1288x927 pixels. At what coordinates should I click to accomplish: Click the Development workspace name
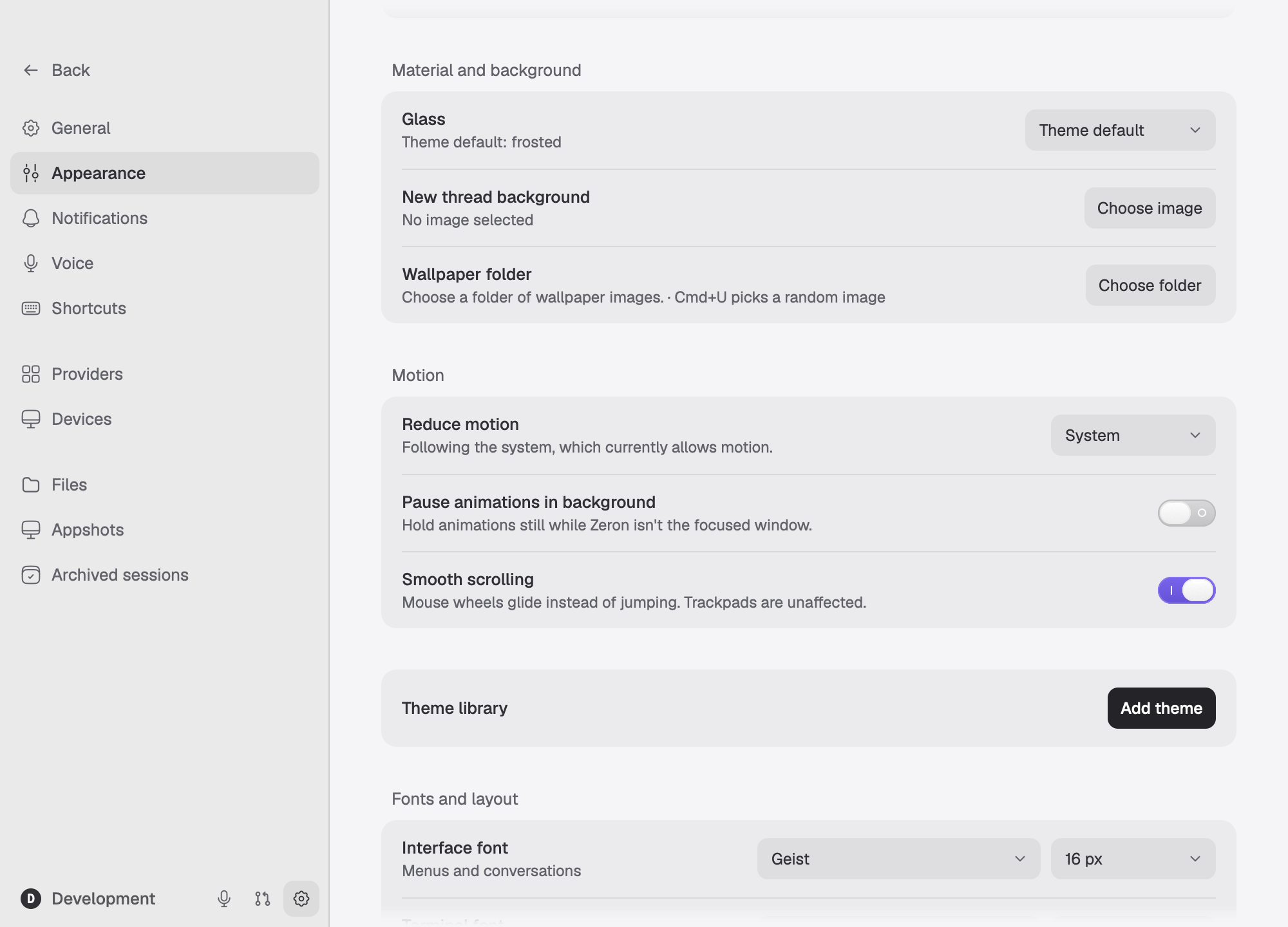point(103,899)
